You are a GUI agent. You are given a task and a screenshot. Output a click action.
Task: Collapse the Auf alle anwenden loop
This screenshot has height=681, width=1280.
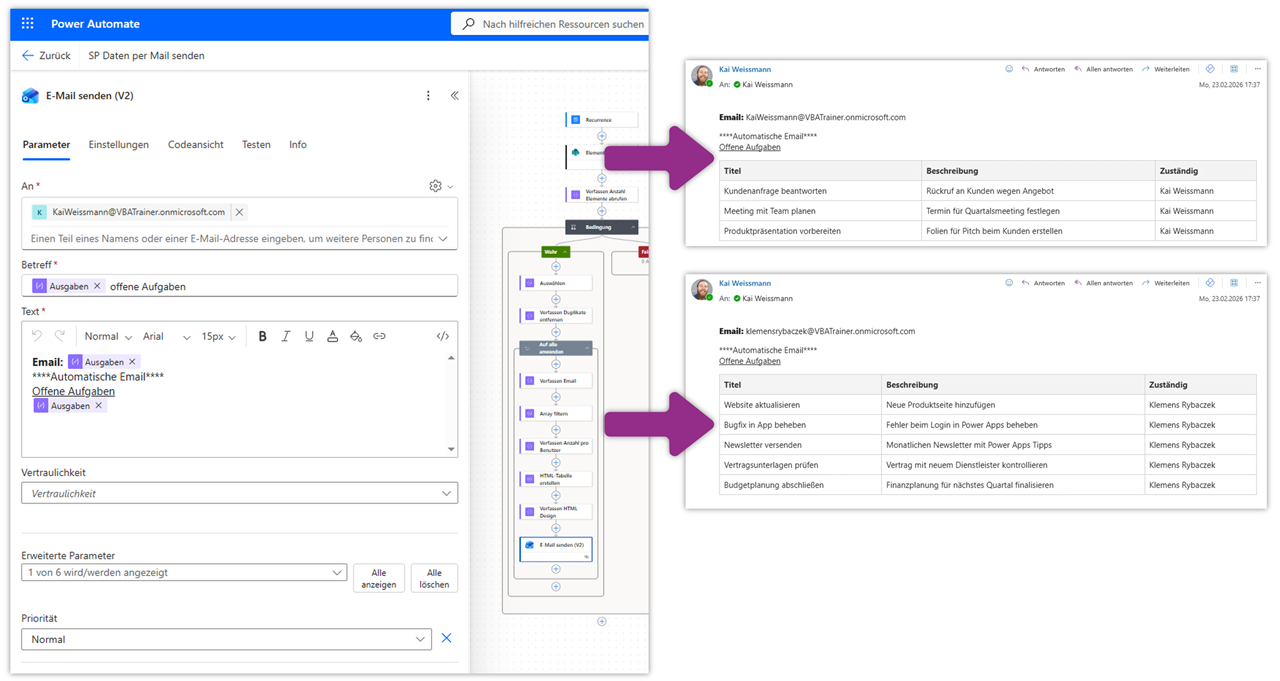pyautogui.click(x=586, y=346)
